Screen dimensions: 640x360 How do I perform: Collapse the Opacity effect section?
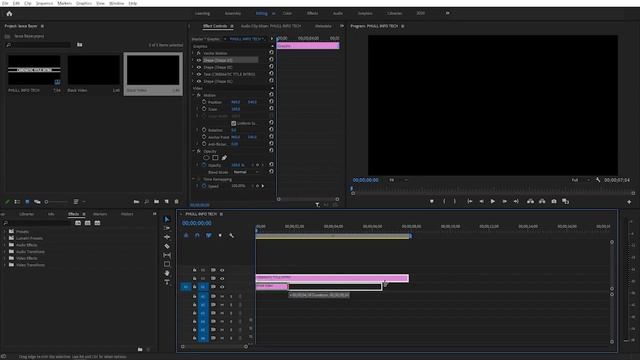193,151
